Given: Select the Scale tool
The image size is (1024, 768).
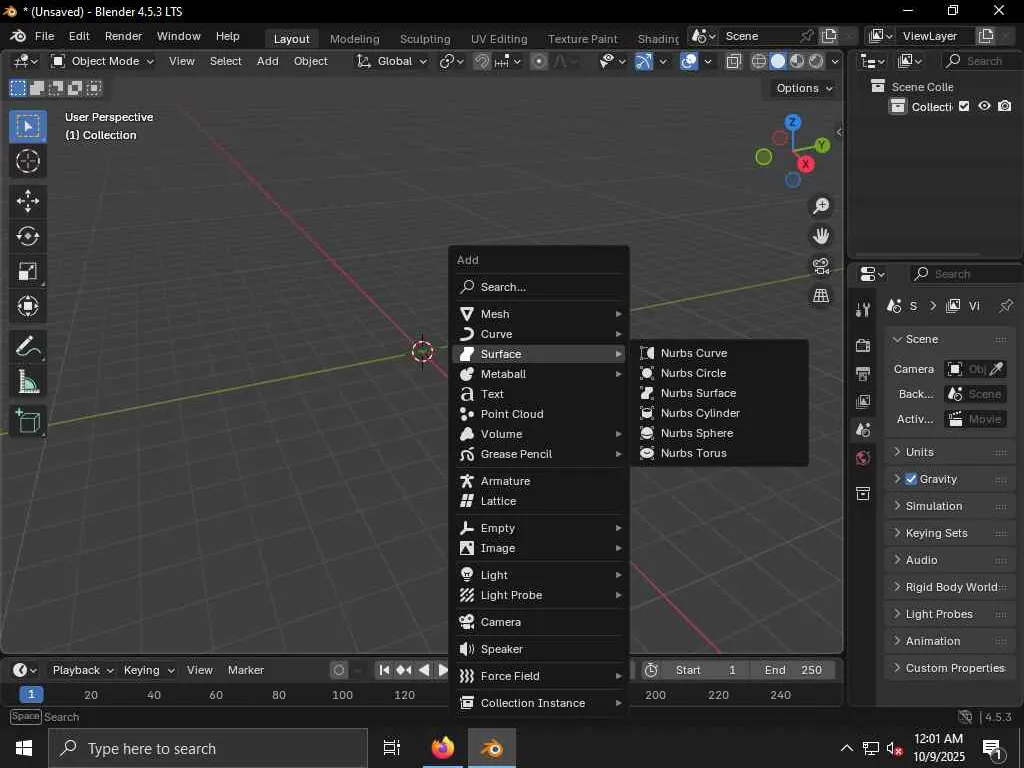Looking at the screenshot, I should coord(27,271).
